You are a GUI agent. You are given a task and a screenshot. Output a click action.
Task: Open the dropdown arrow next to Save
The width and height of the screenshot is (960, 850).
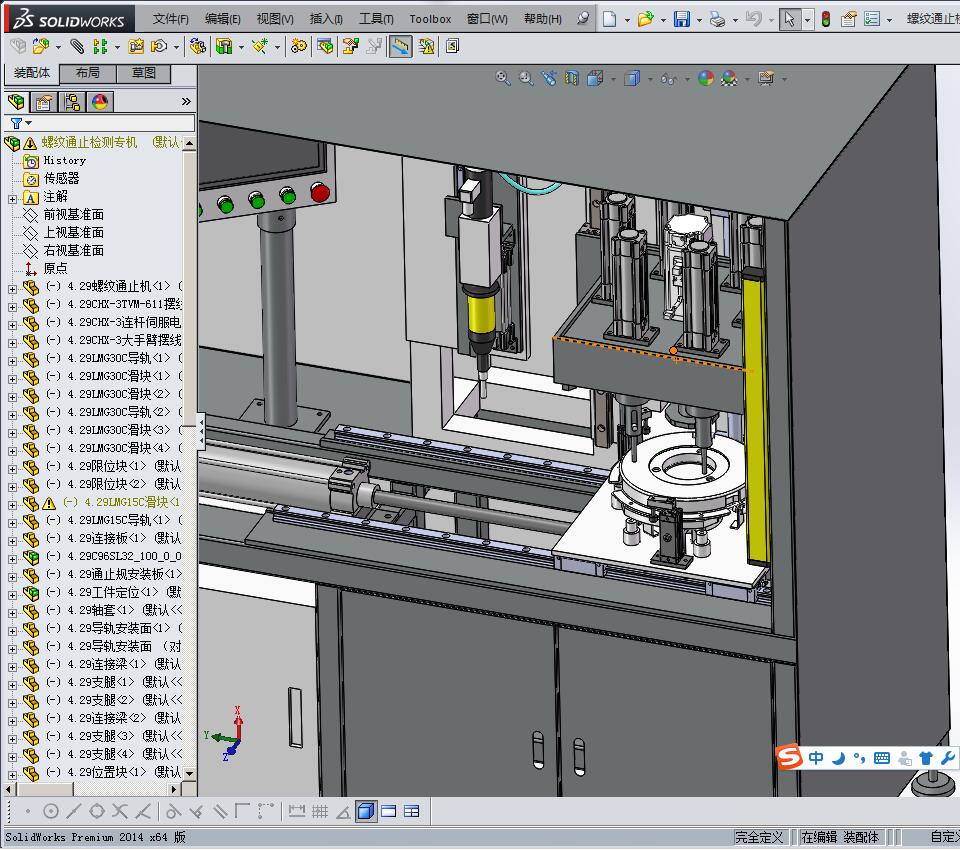[699, 19]
